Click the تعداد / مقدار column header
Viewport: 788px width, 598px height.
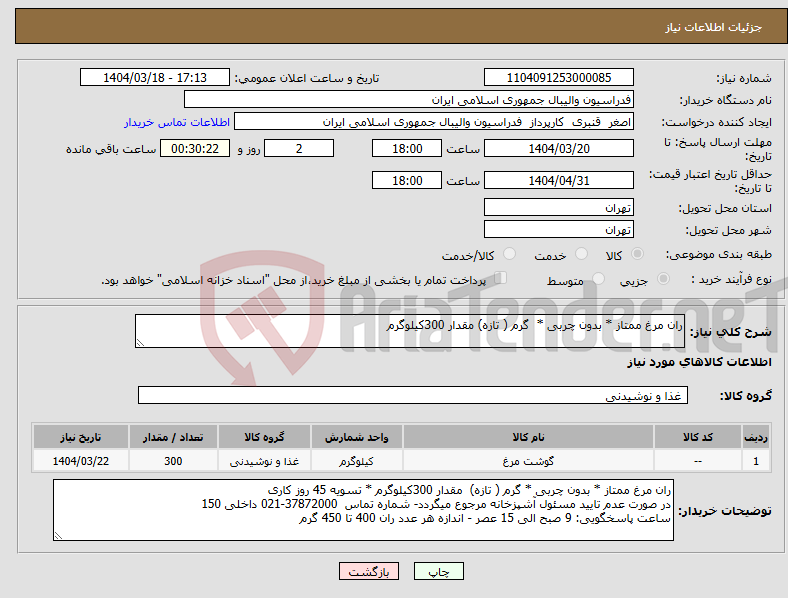173,437
